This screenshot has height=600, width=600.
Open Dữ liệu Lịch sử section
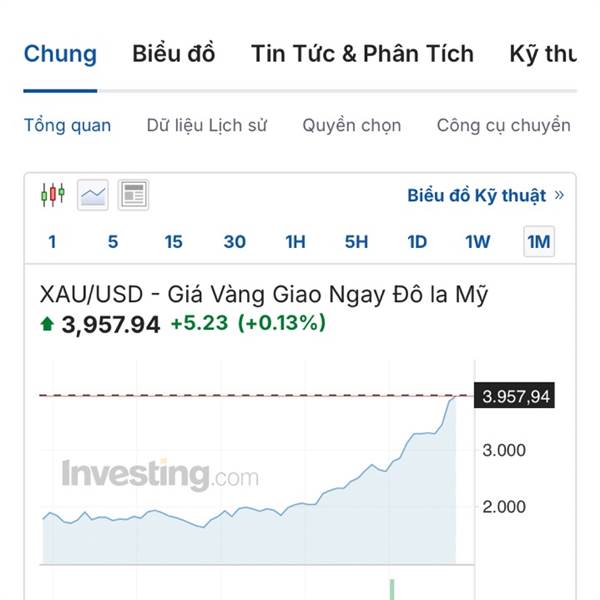click(x=207, y=126)
